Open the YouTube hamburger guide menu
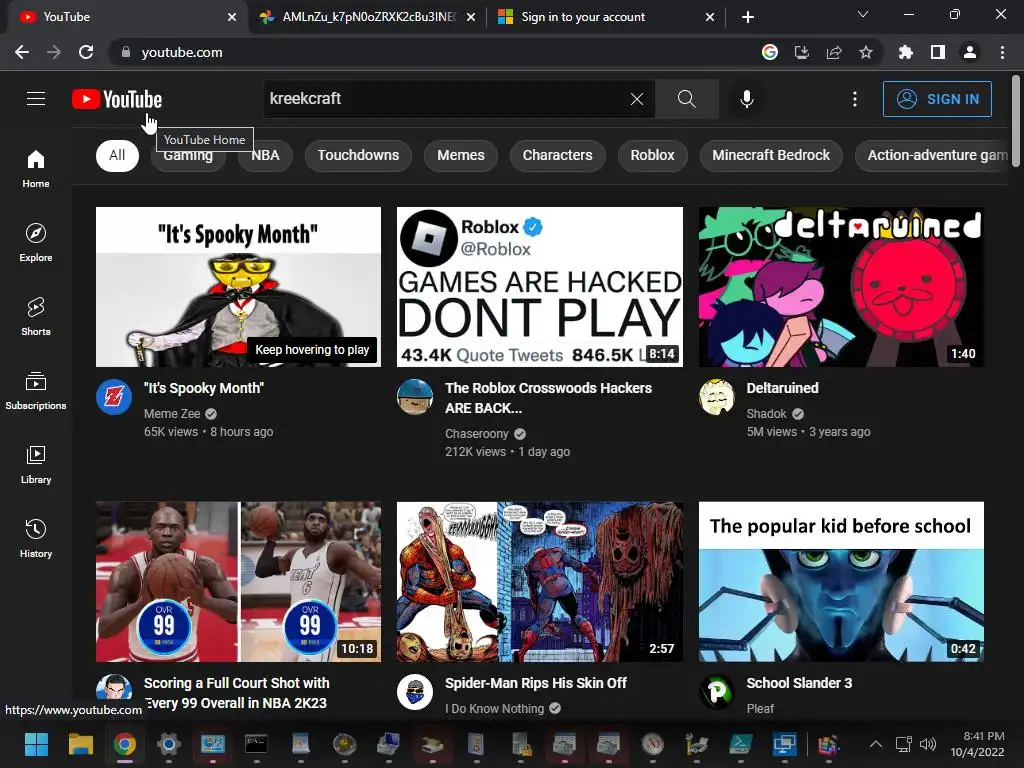This screenshot has width=1024, height=768. (x=36, y=99)
